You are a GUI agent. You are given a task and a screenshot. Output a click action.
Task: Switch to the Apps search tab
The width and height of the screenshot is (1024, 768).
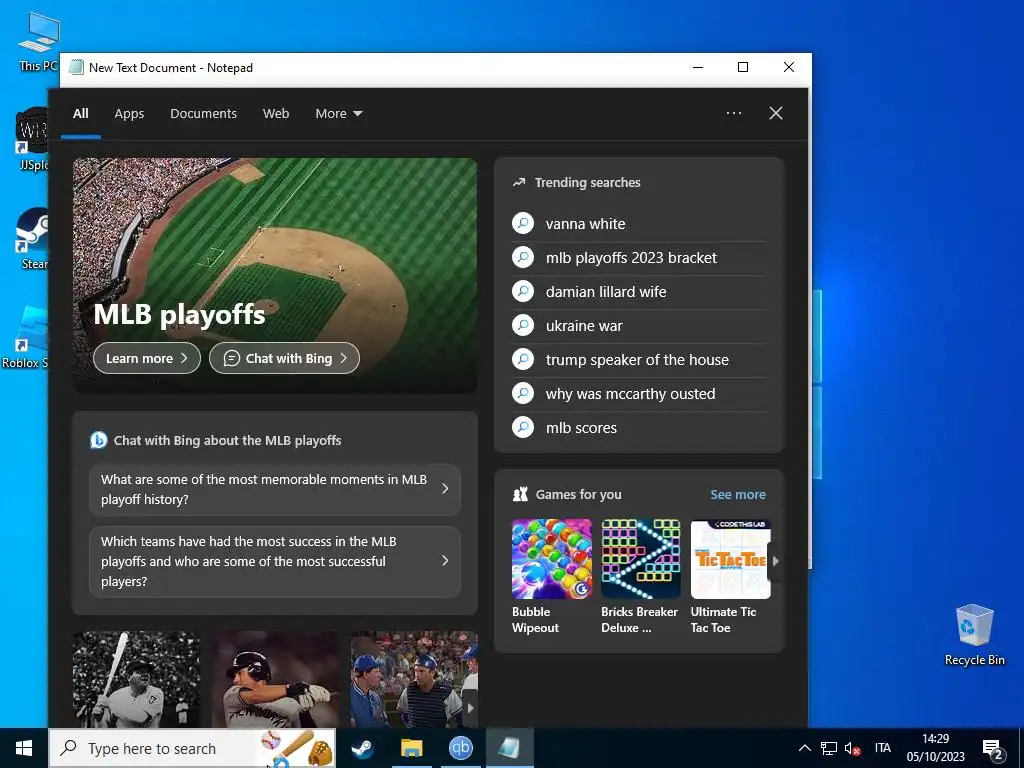click(x=129, y=114)
